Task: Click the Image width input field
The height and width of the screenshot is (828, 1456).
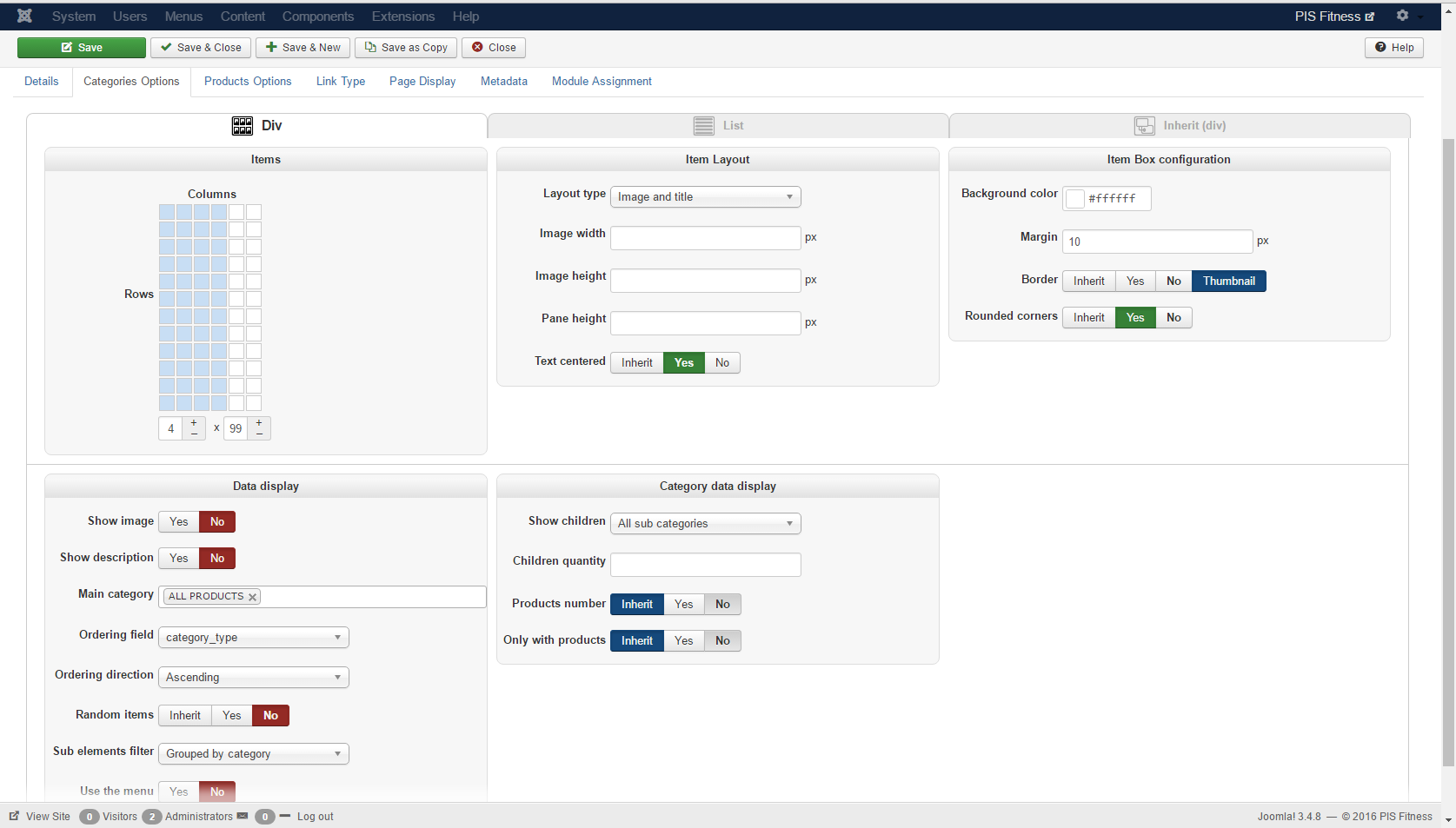Action: click(x=705, y=238)
